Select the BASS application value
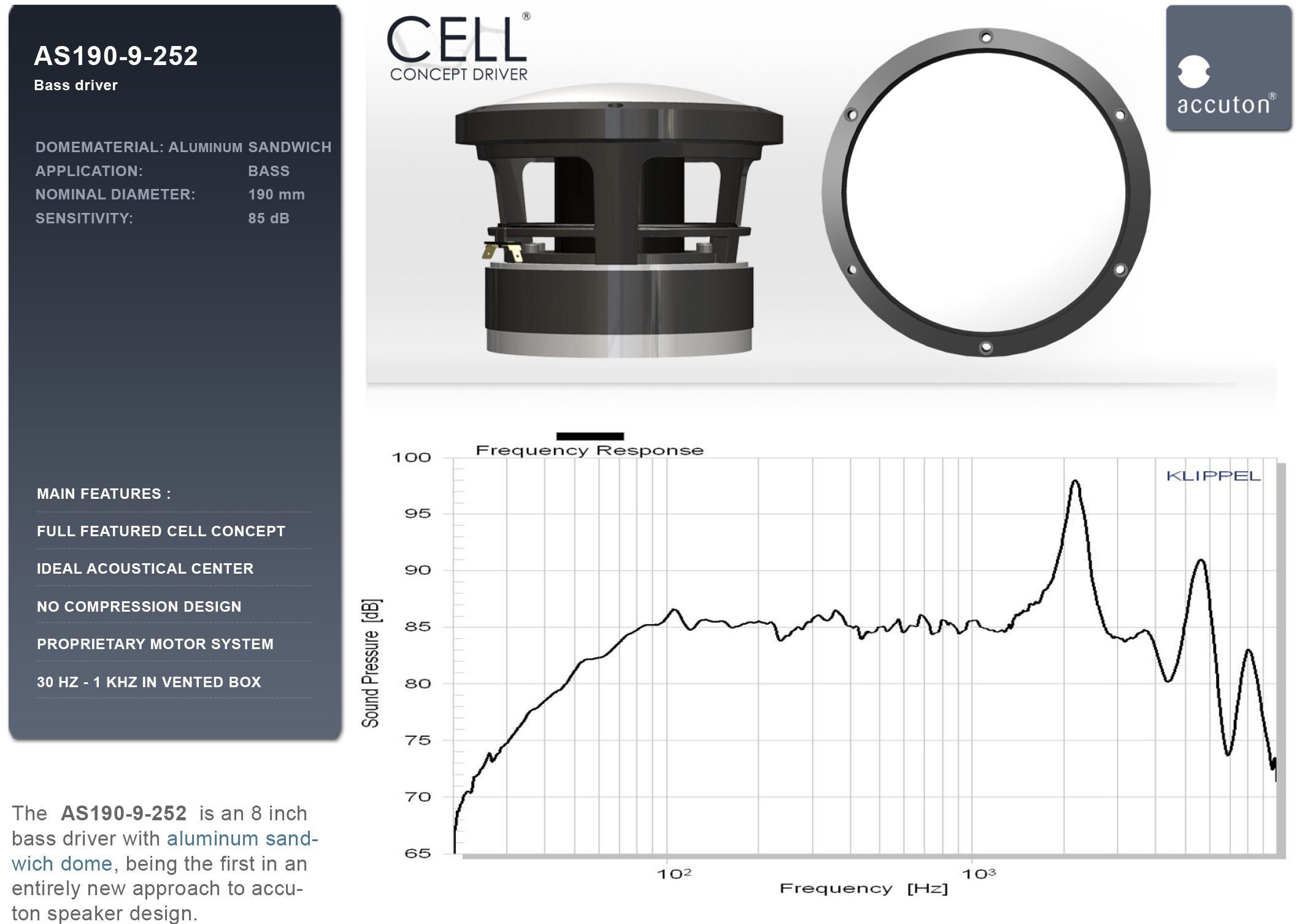The height and width of the screenshot is (924, 1297). pos(269,171)
